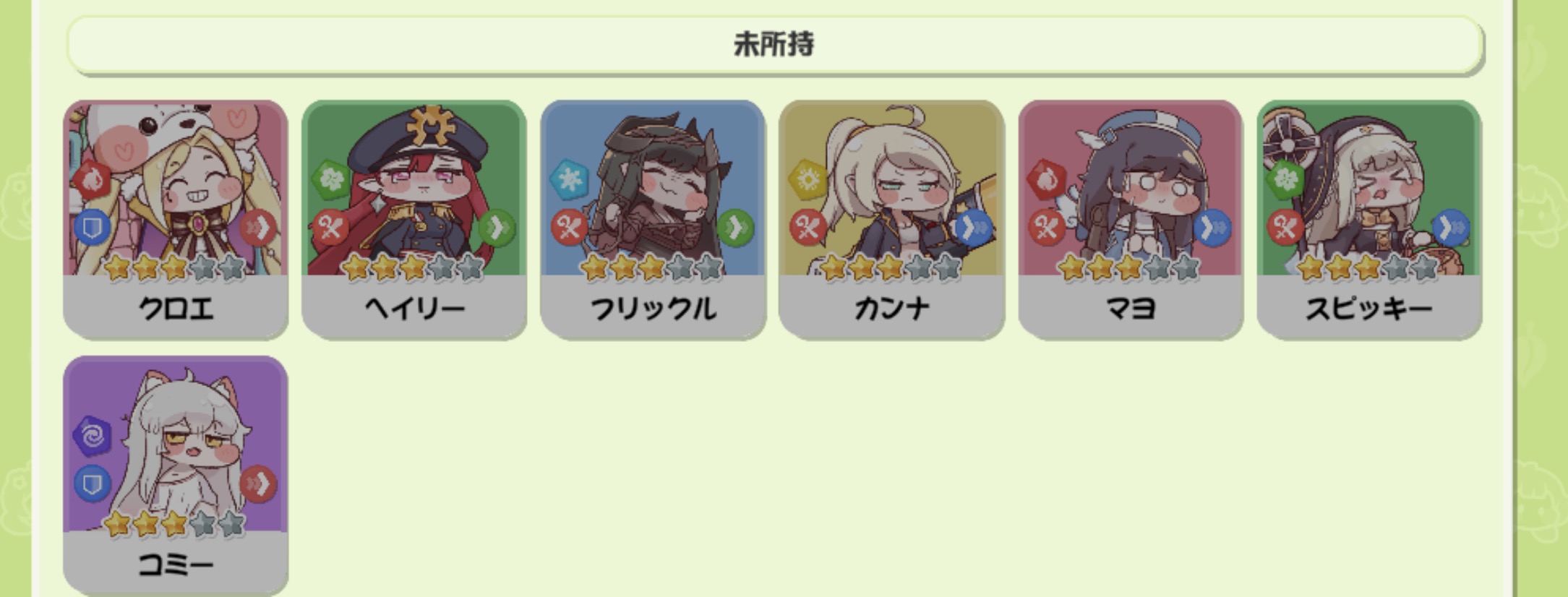
Task: Open the カンナ character portrait
Action: pos(891,188)
